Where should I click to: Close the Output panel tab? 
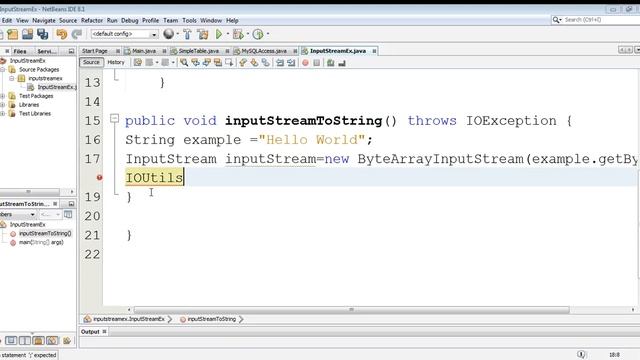point(104,331)
